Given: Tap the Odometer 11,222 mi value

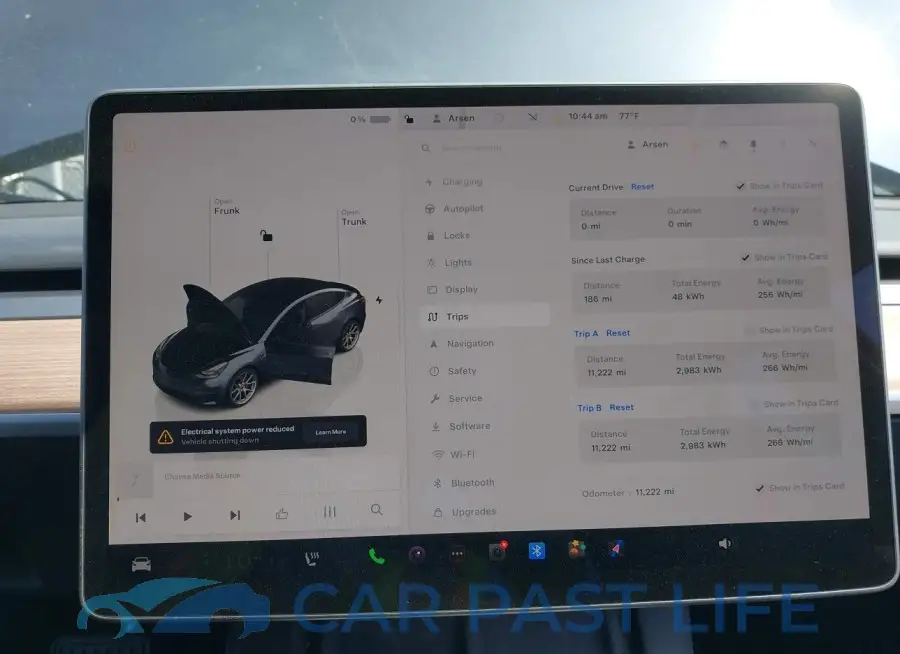Looking at the screenshot, I should [655, 492].
